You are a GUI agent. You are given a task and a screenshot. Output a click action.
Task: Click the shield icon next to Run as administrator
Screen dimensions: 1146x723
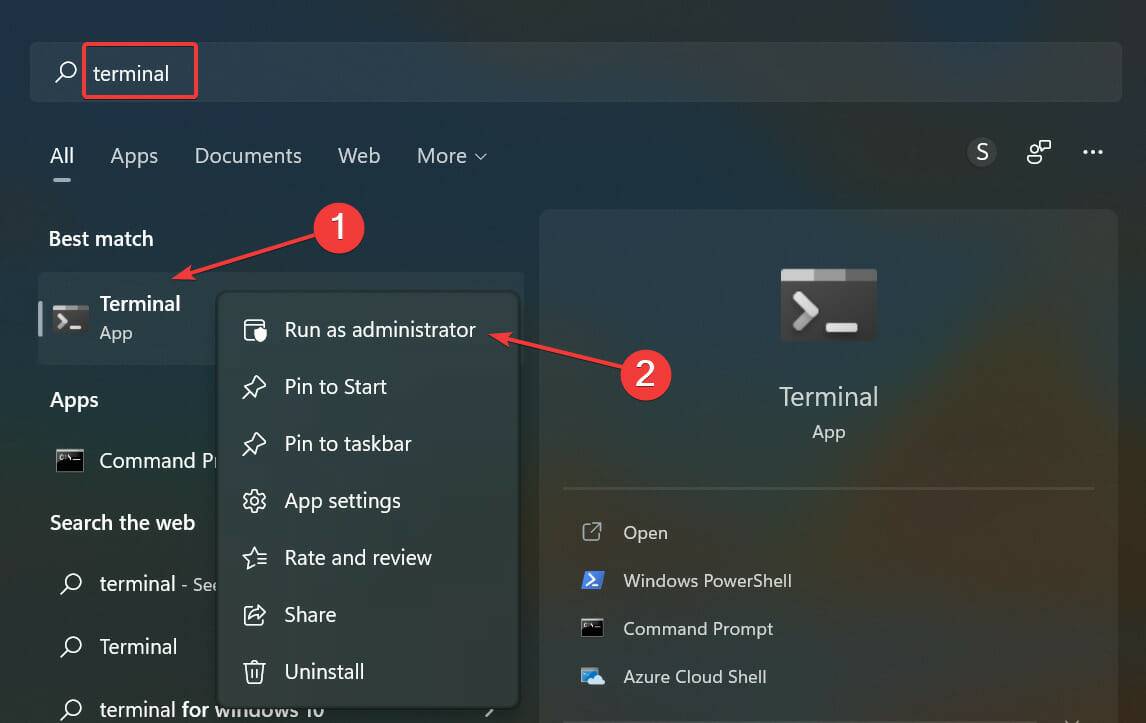point(255,329)
